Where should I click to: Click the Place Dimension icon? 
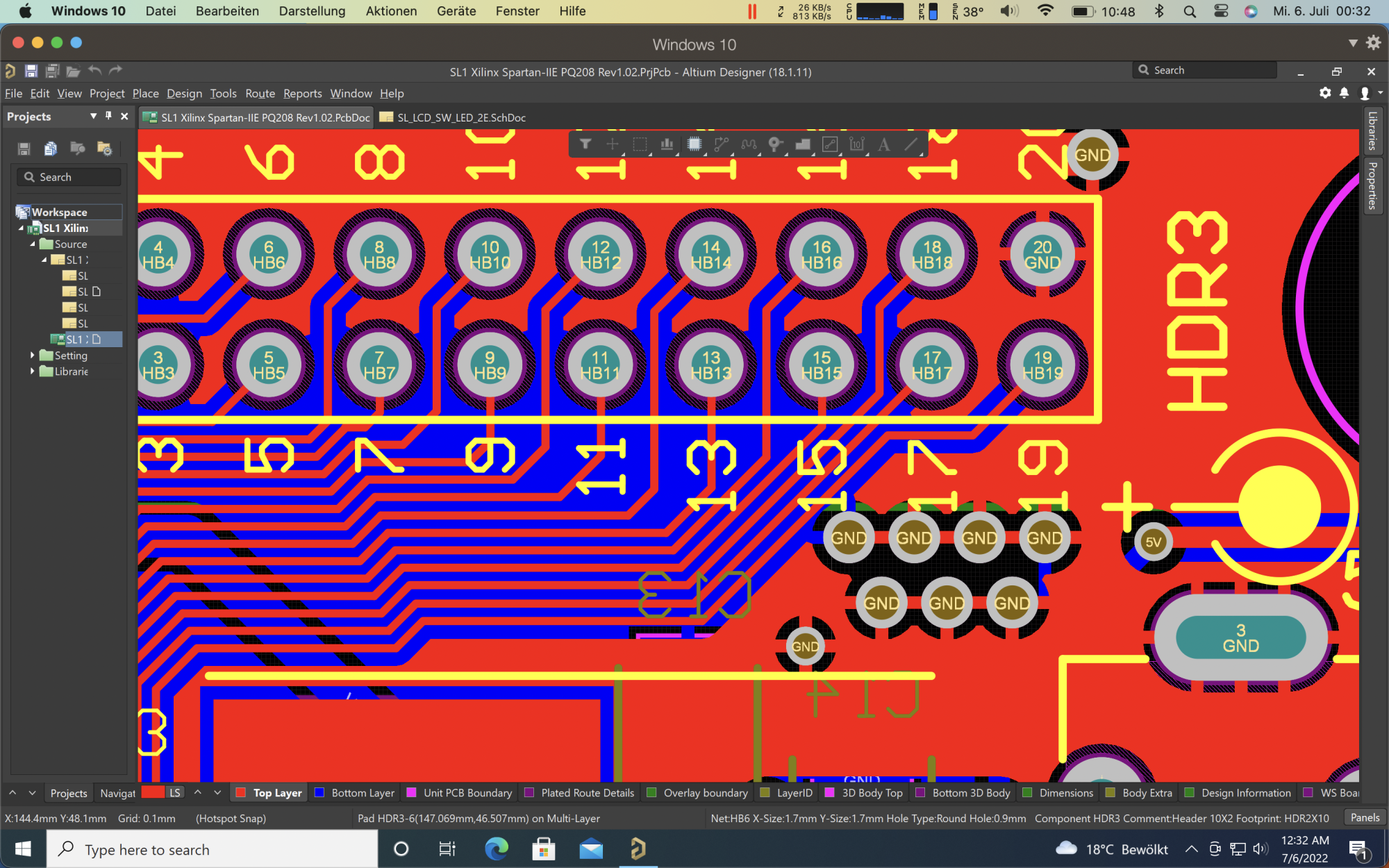[857, 144]
